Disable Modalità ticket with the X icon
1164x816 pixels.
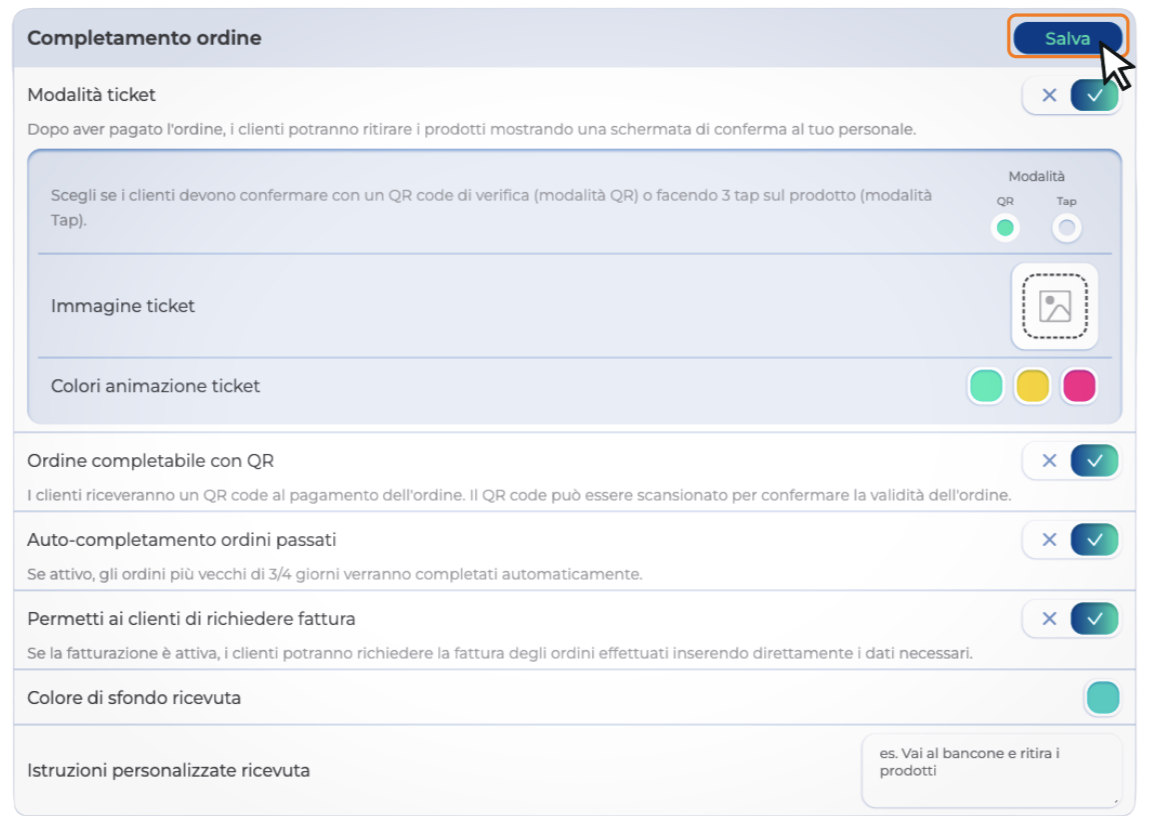pyautogui.click(x=1049, y=96)
